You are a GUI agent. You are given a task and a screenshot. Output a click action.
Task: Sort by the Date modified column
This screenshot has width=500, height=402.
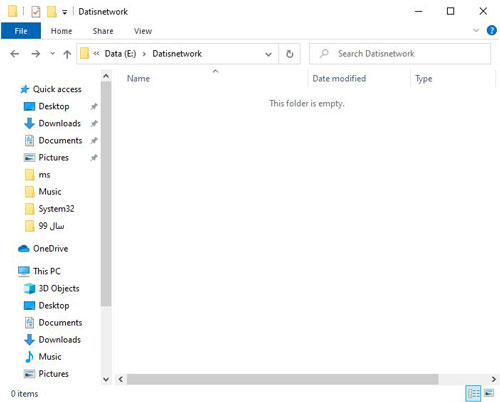point(339,79)
